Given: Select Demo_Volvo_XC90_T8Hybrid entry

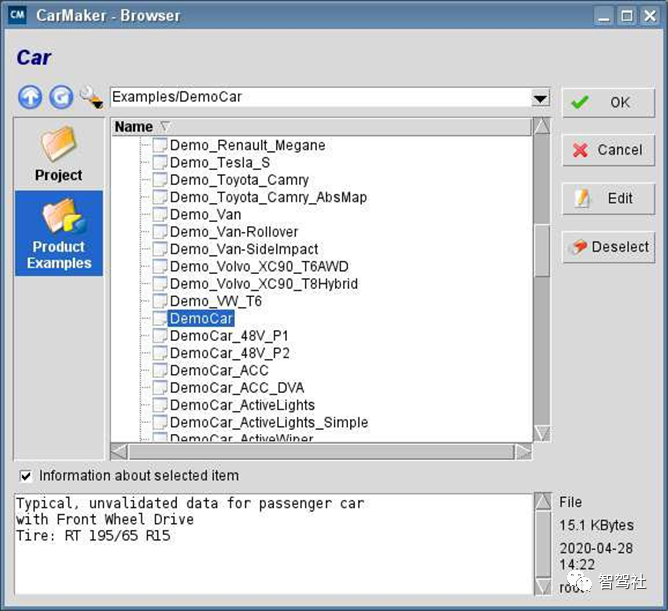Looking at the screenshot, I should 264,284.
